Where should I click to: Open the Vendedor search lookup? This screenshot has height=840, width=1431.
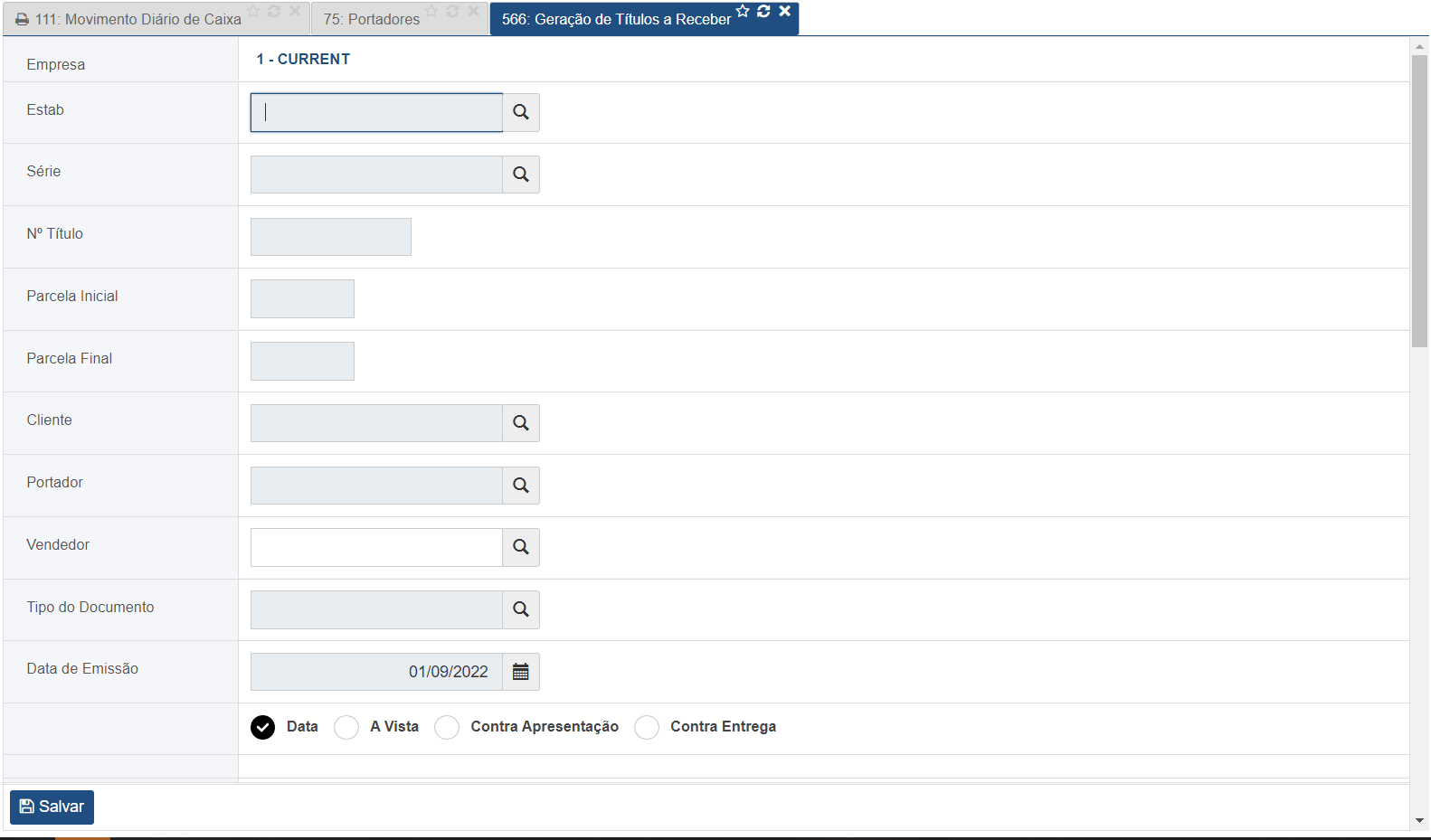click(521, 547)
